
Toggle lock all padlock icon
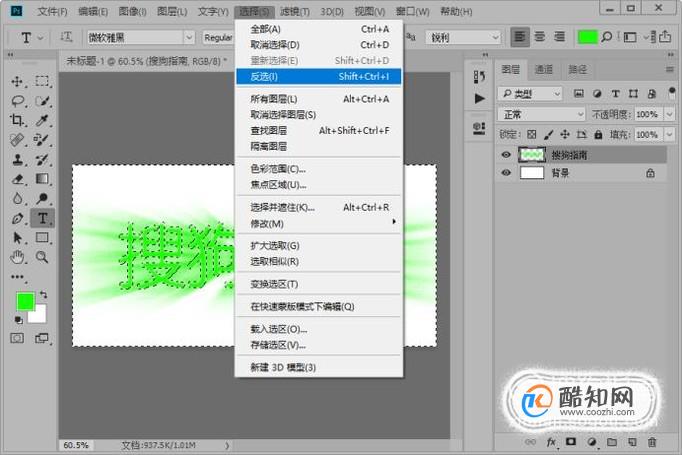click(598, 134)
